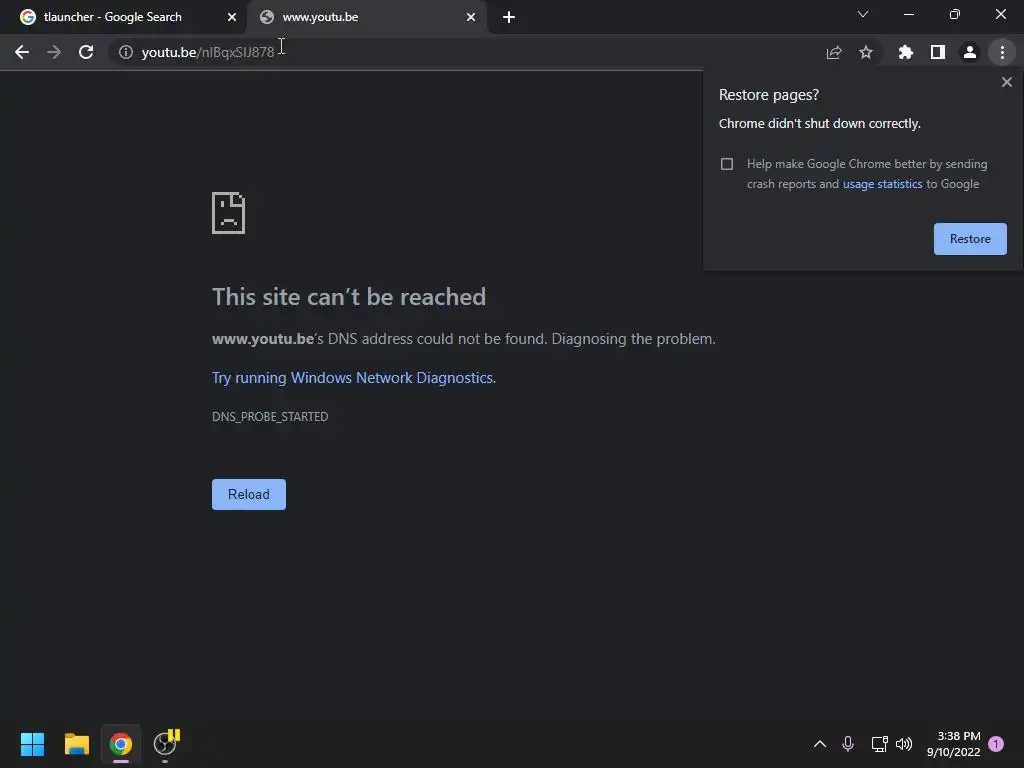Screen dimensions: 1024x768
Task: Bookmark this tab with the star icon
Action: tap(866, 52)
